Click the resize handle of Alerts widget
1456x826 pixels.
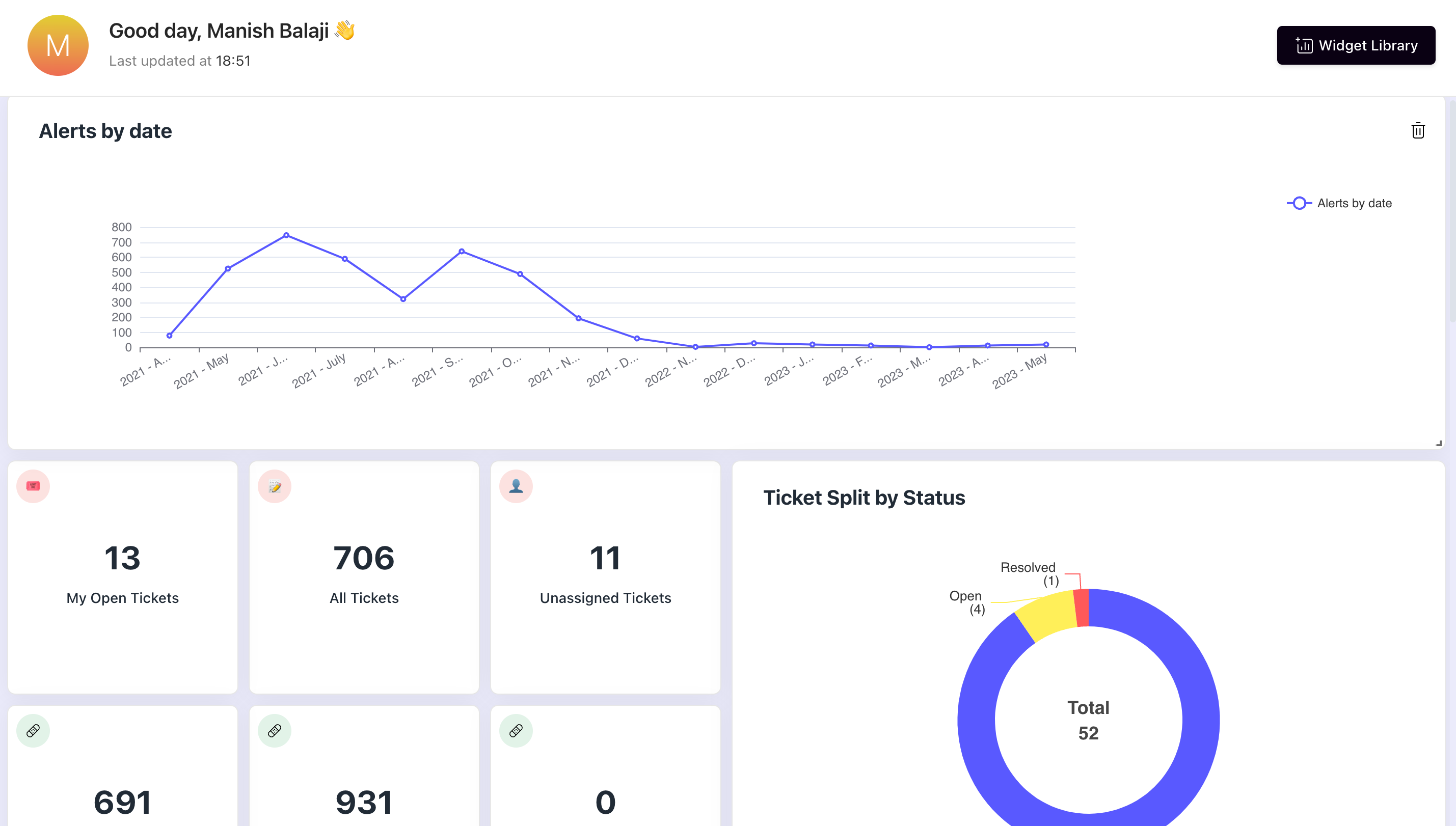(x=1438, y=443)
